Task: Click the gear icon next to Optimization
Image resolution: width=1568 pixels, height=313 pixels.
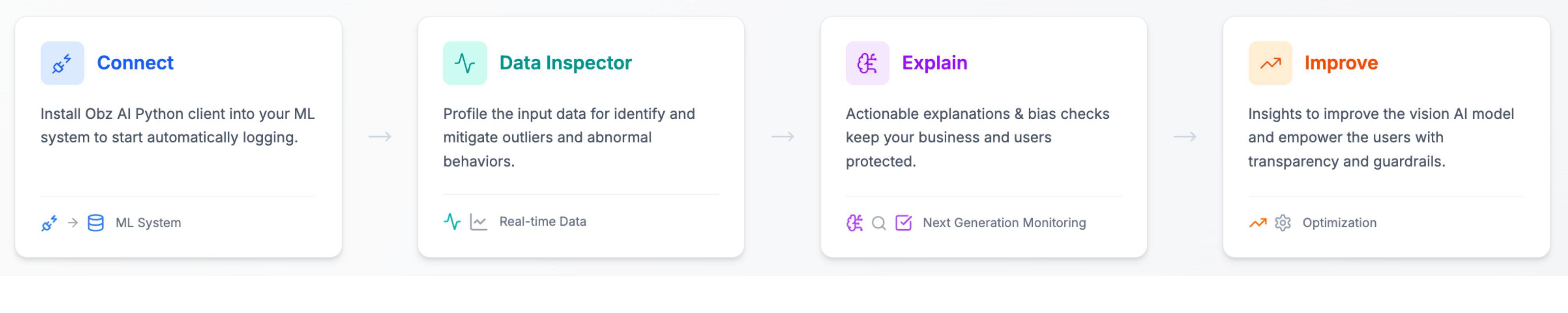Action: [x=1283, y=223]
